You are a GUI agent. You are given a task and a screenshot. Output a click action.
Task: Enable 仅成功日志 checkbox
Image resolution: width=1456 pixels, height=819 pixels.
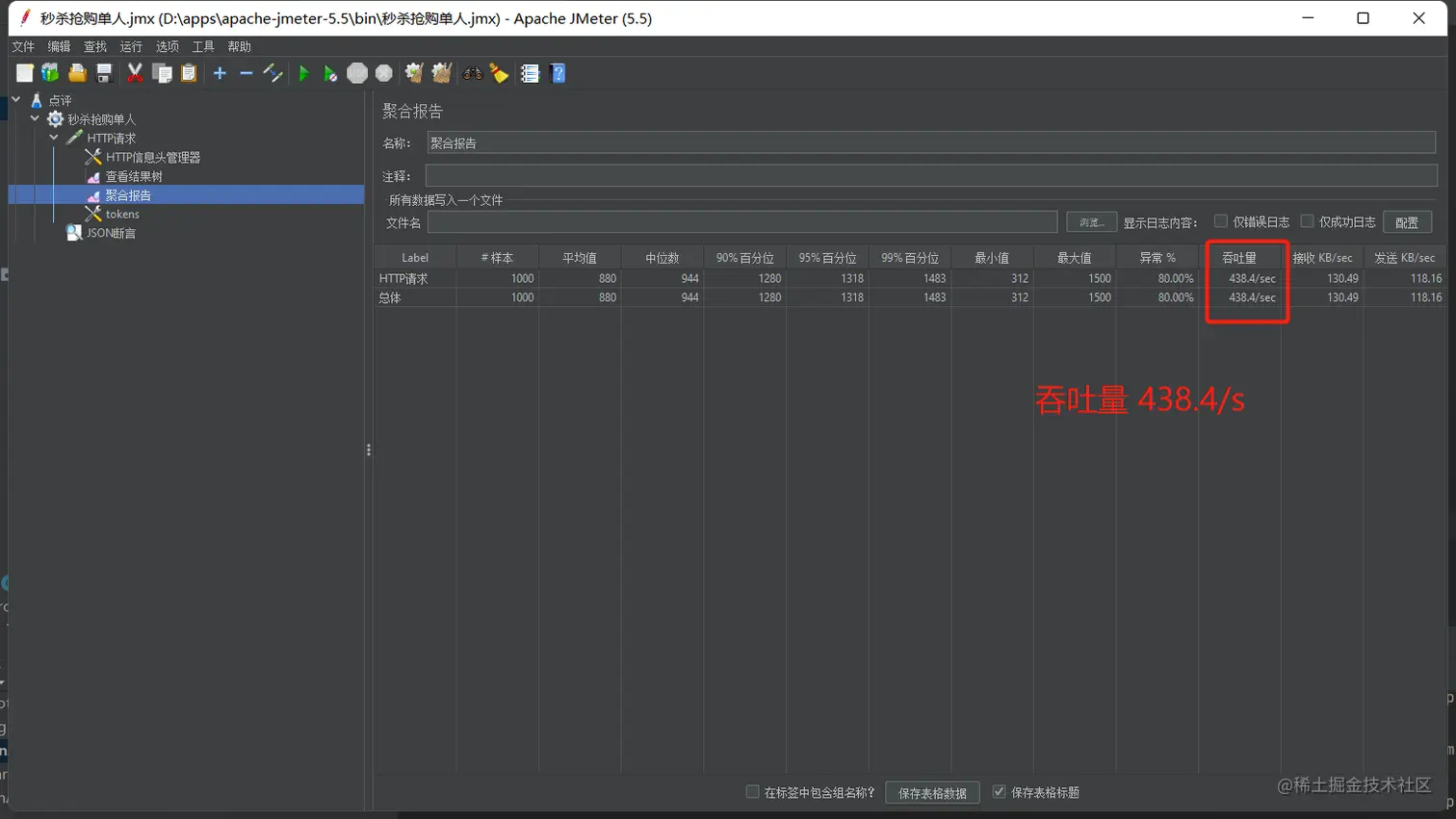(1307, 221)
